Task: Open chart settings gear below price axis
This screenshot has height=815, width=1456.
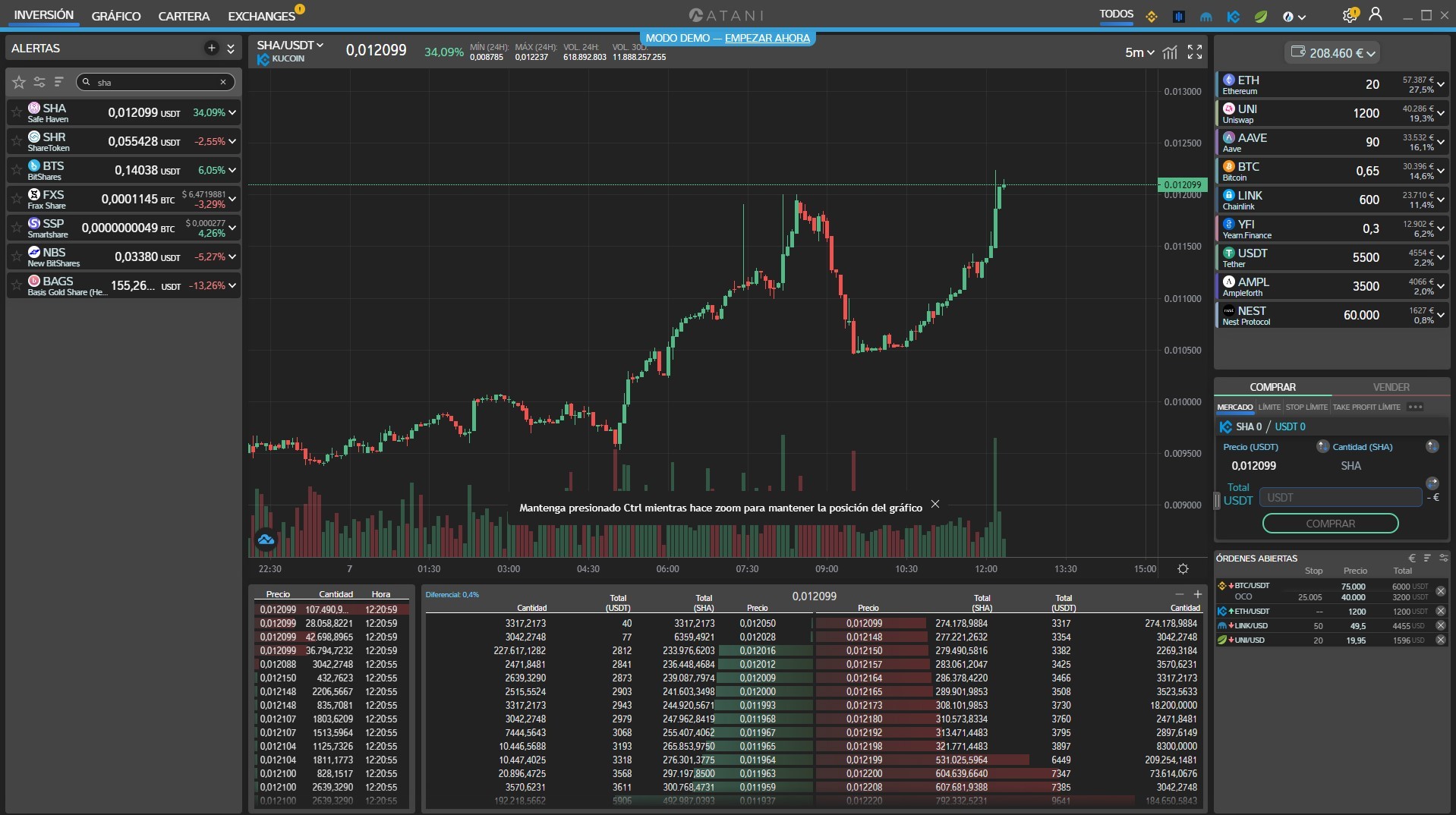Action: click(1183, 568)
